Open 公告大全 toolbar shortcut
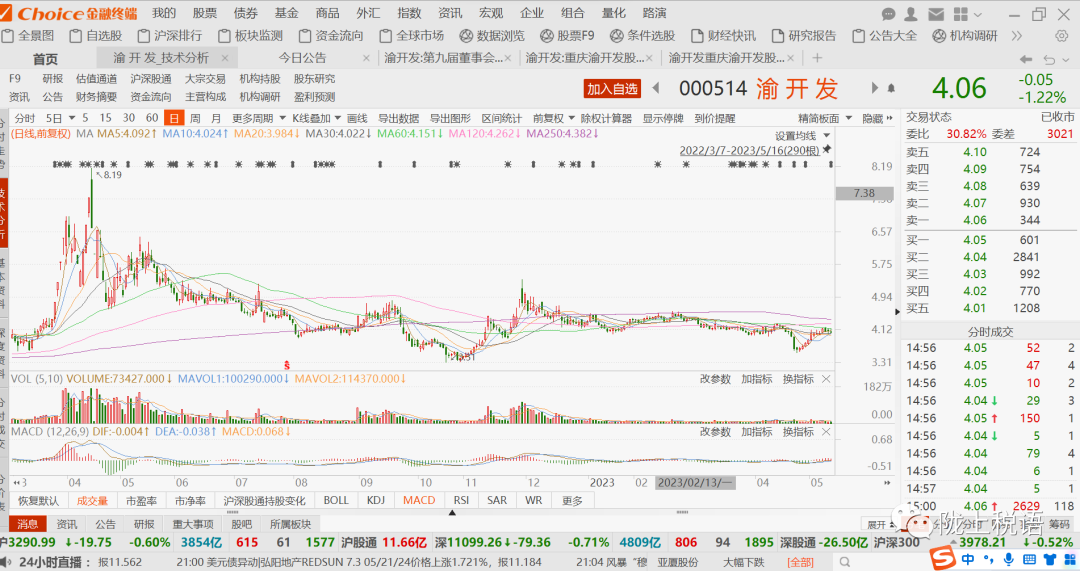The height and width of the screenshot is (571, 1080). [884, 36]
